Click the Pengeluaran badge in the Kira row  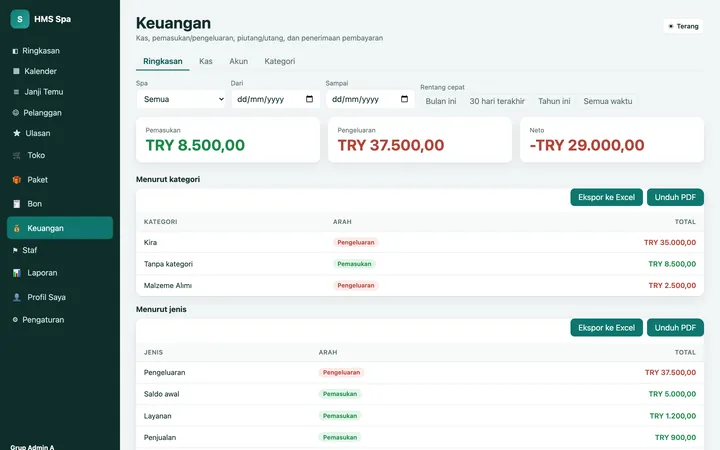(x=356, y=242)
